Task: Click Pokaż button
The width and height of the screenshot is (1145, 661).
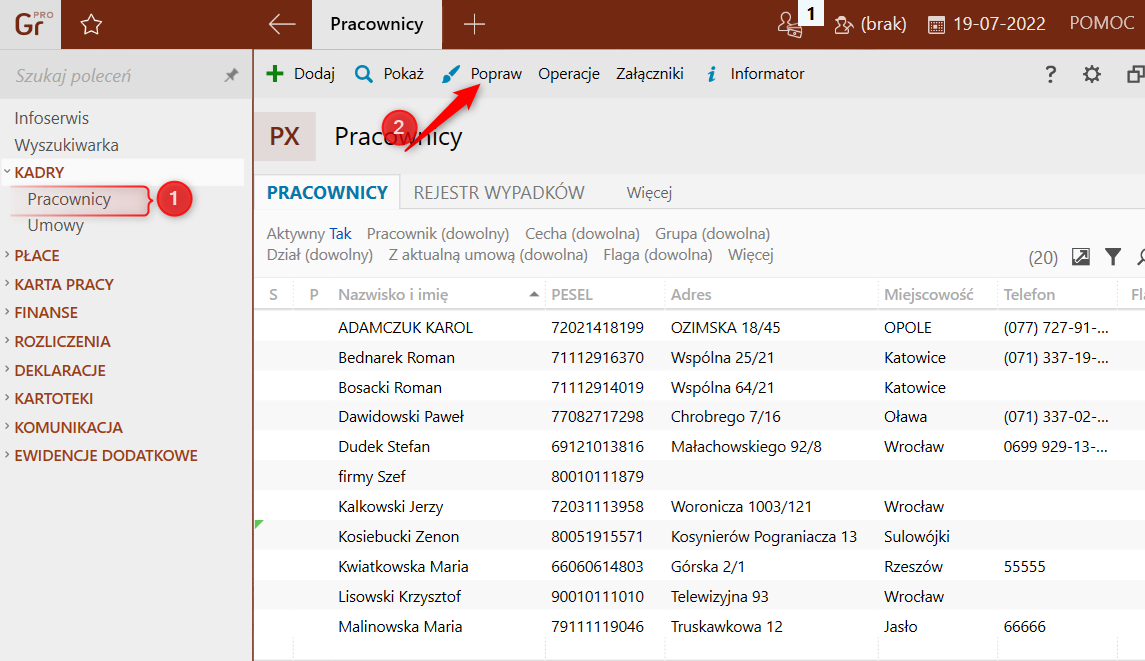Action: click(389, 74)
